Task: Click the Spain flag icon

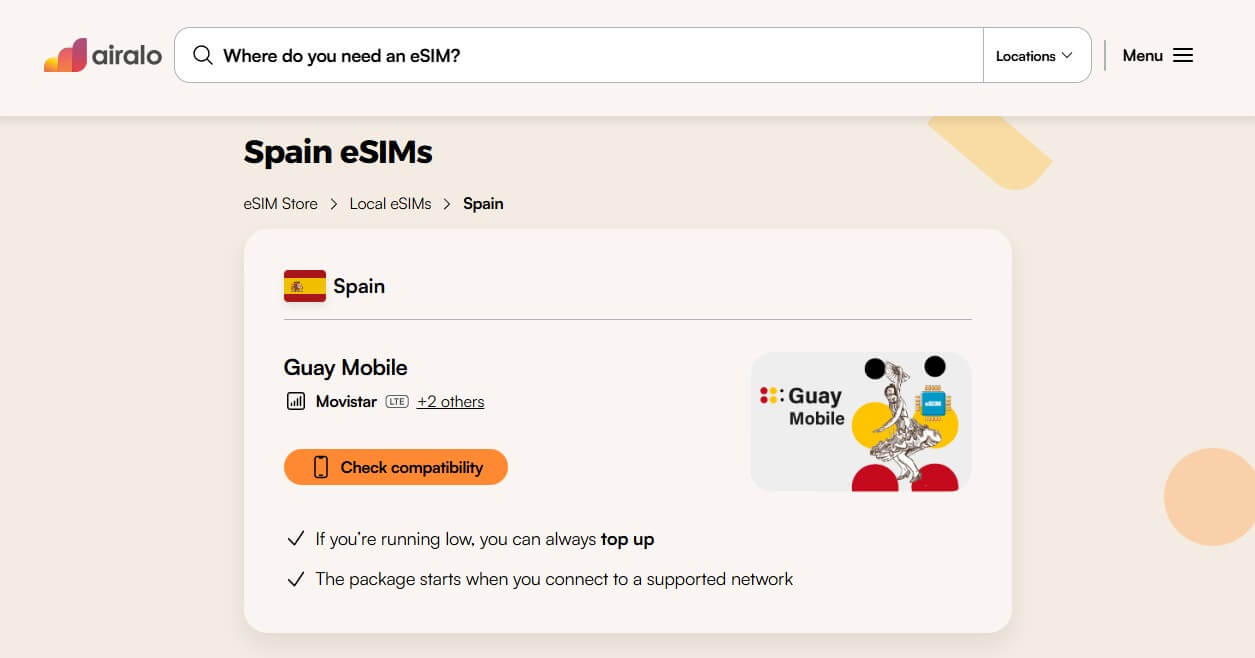Action: click(x=305, y=286)
